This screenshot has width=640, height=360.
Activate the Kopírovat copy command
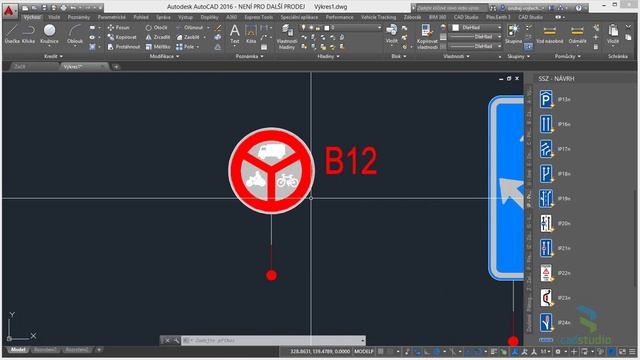click(122, 37)
